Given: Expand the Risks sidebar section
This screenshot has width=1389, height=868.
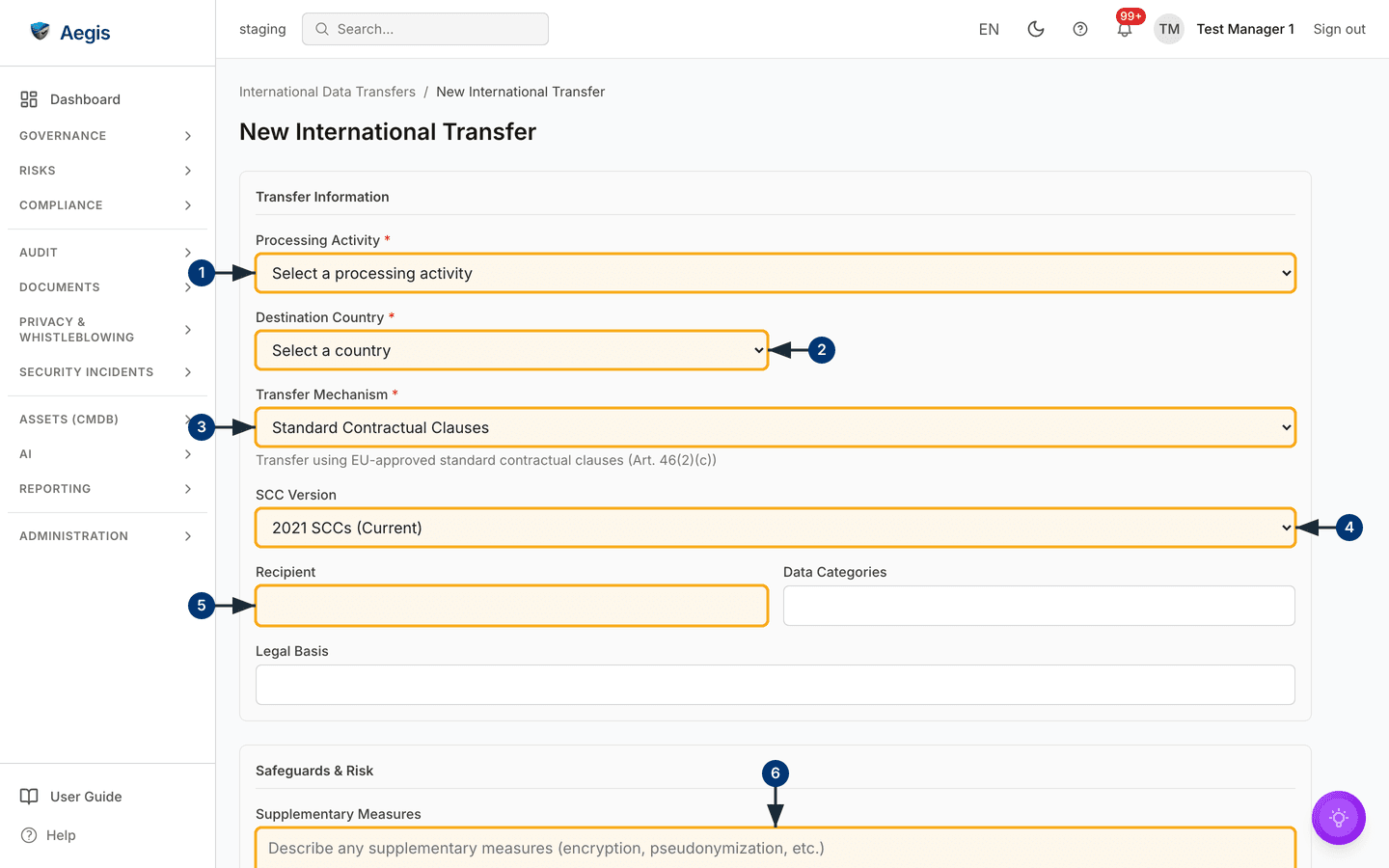Looking at the screenshot, I should pyautogui.click(x=106, y=171).
